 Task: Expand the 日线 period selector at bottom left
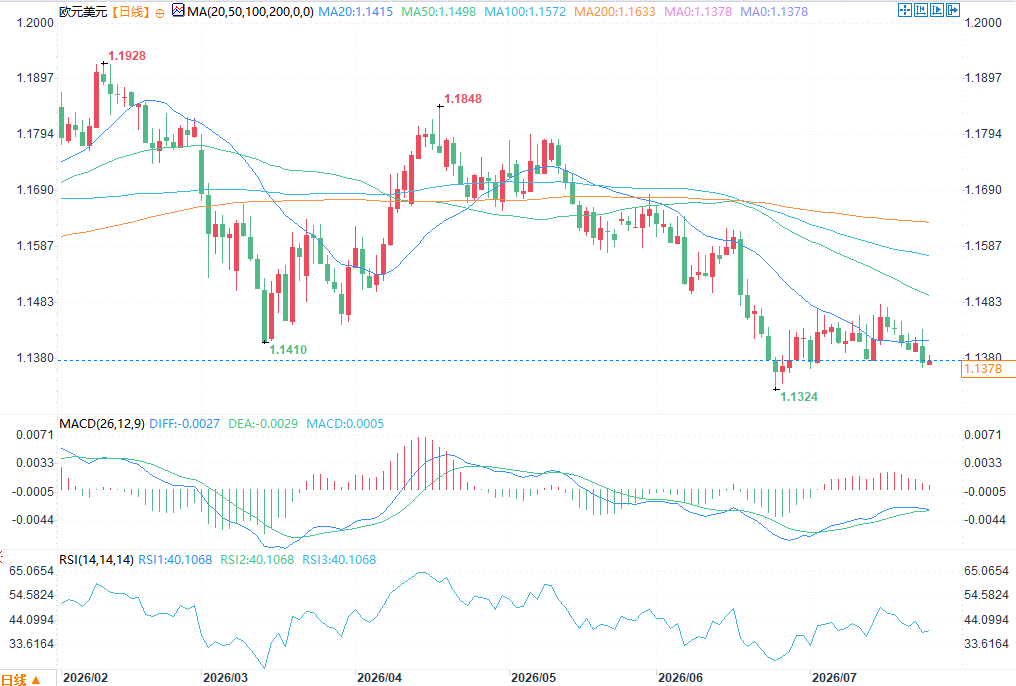tap(21, 680)
